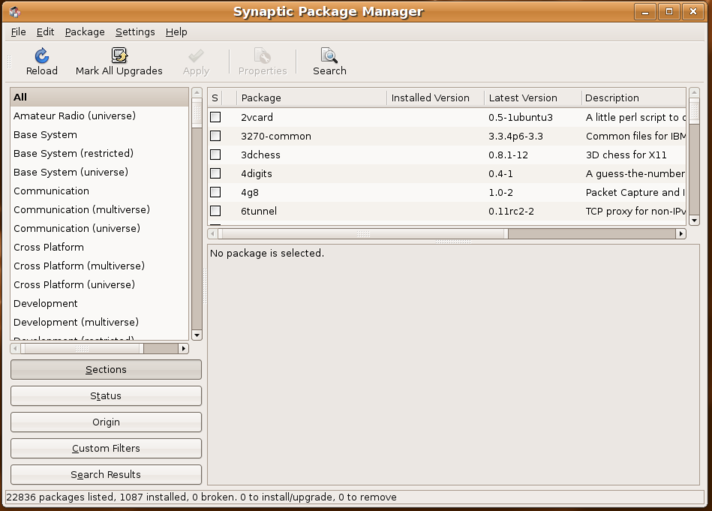Click the Reload toolbar icon

pos(42,56)
